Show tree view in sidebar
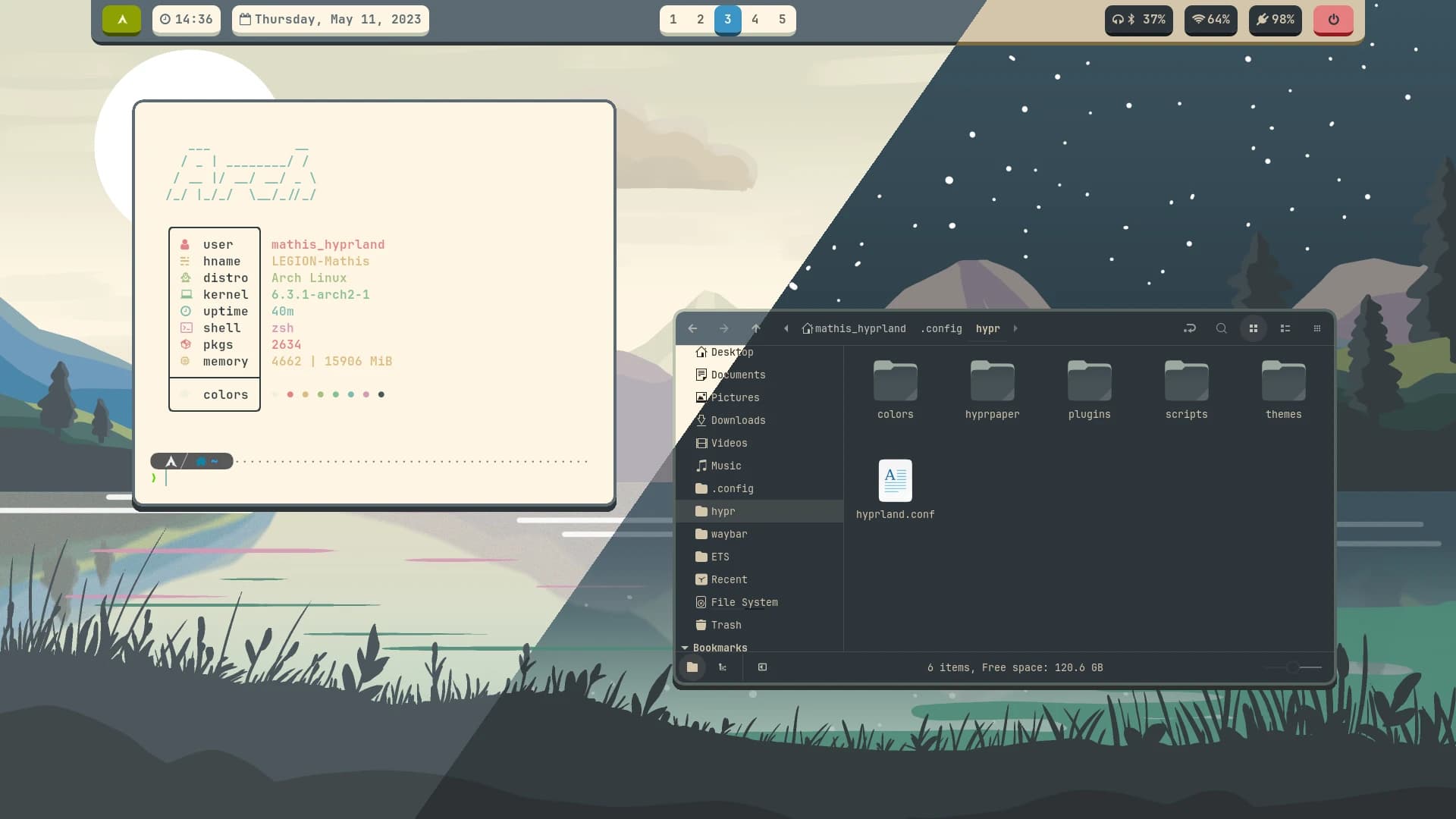Image resolution: width=1456 pixels, height=819 pixels. 723,667
